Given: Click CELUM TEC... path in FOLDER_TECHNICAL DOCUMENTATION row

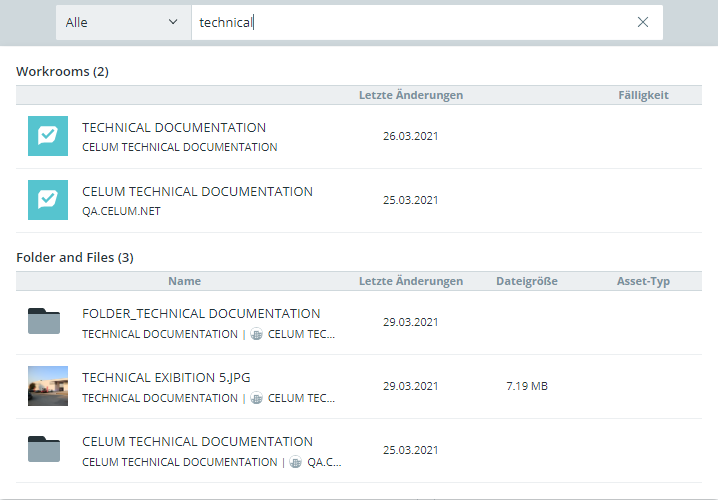Looking at the screenshot, I should tap(301, 334).
